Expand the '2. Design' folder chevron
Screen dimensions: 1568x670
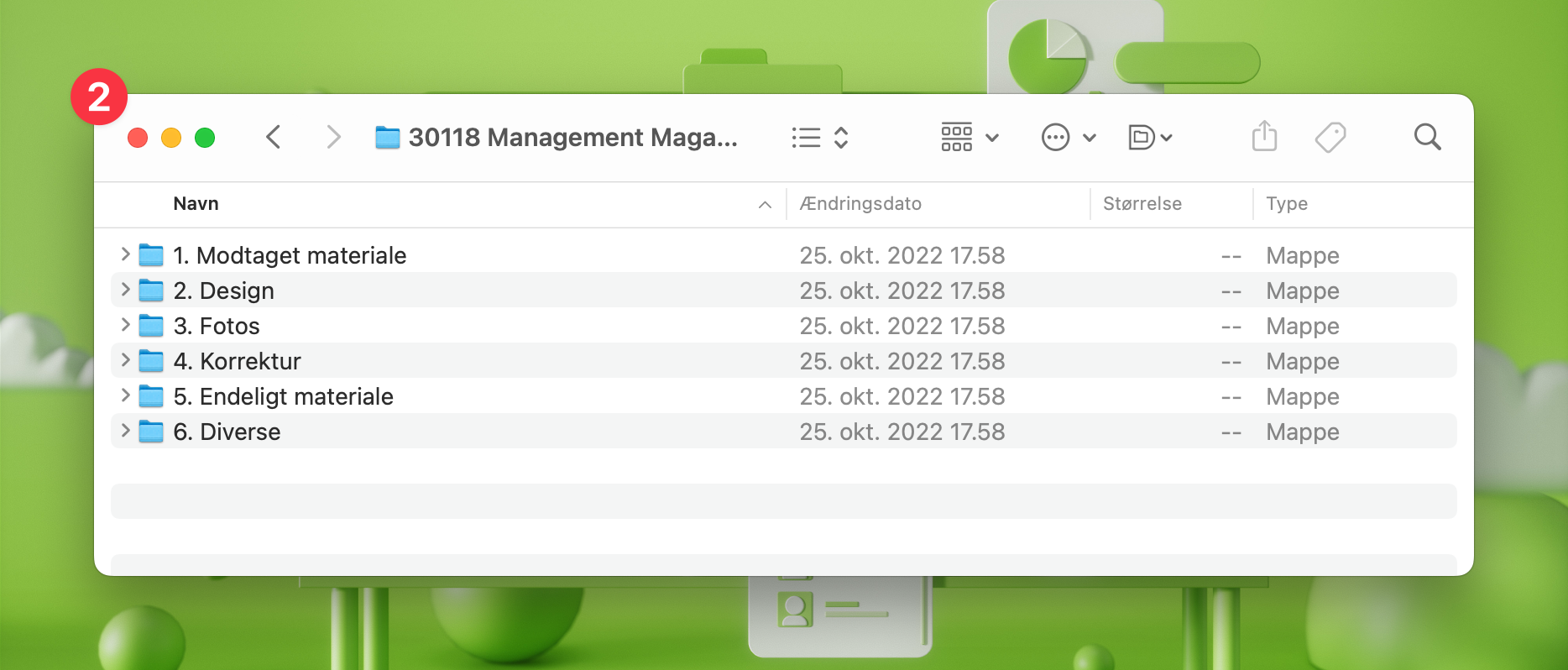point(125,290)
